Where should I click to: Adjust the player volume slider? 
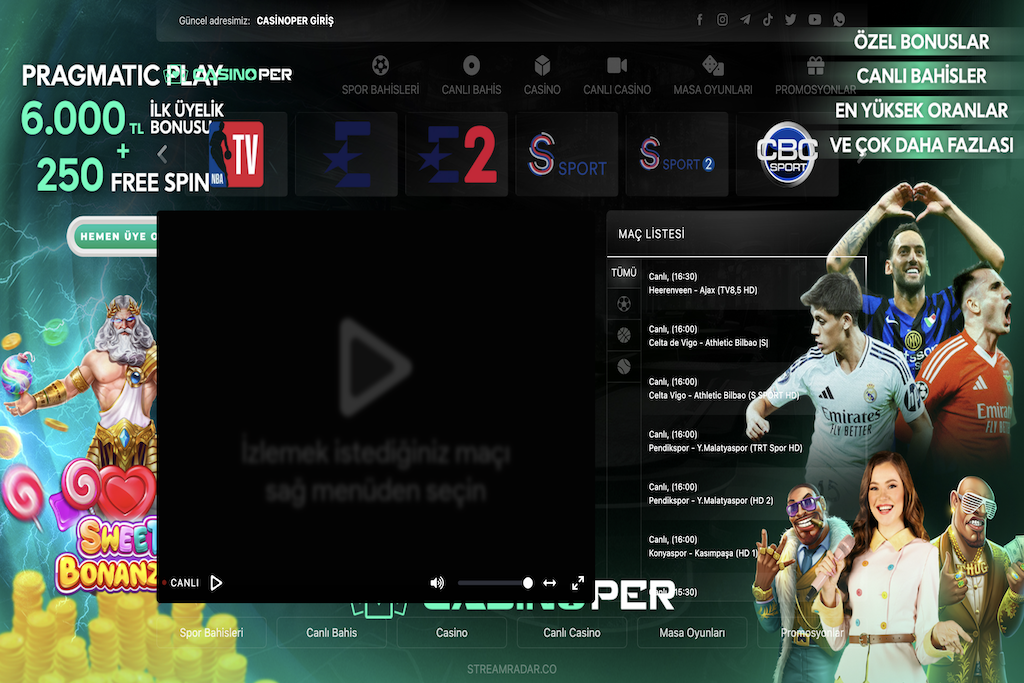click(494, 582)
